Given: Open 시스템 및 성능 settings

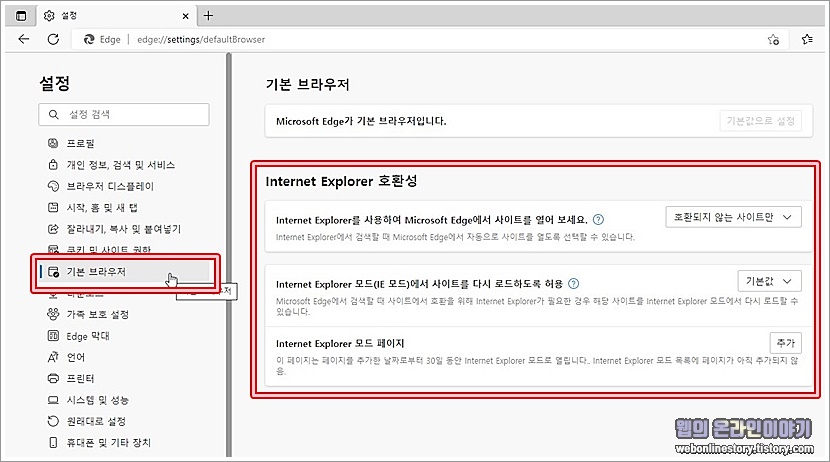Looking at the screenshot, I should coord(97,400).
